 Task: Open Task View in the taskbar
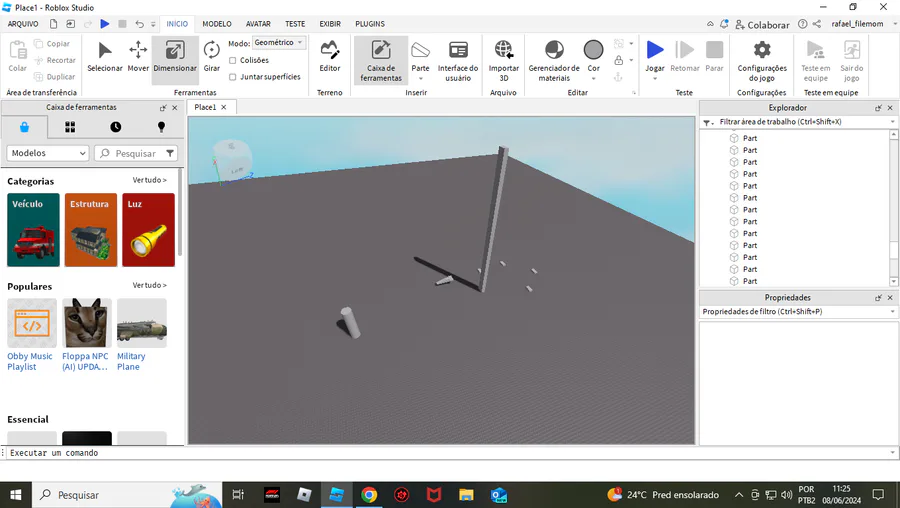coord(238,494)
